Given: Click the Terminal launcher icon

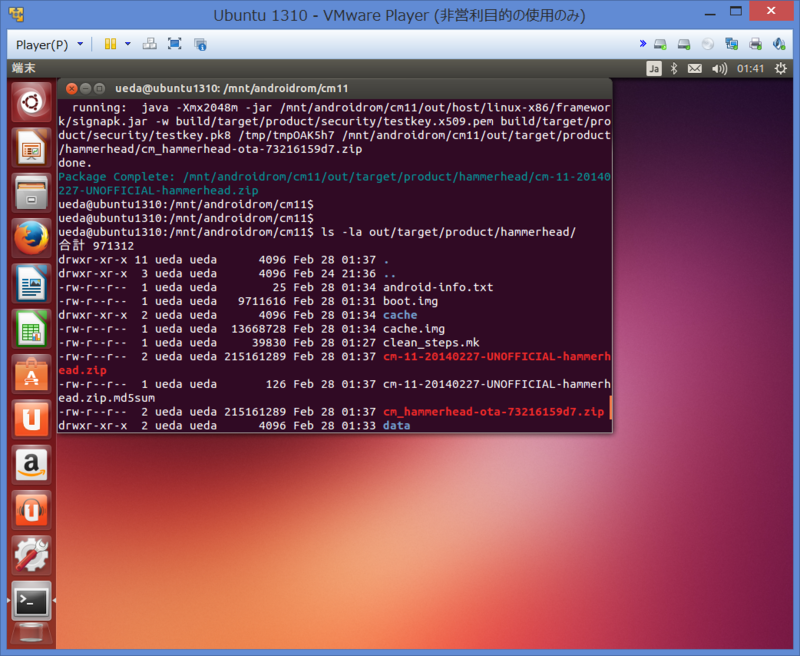Looking at the screenshot, I should (x=31, y=601).
